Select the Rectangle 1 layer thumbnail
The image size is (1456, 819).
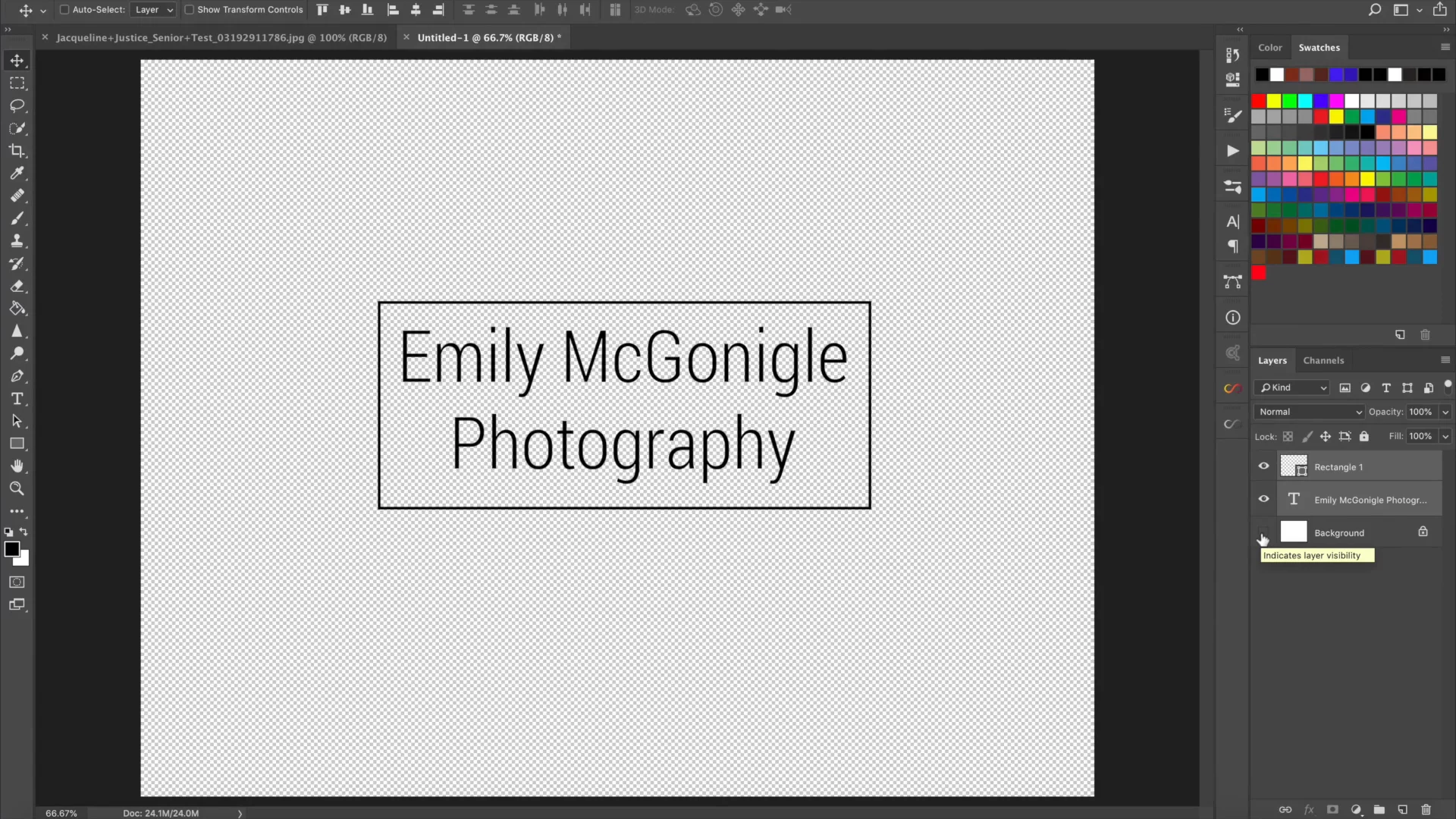tap(1294, 466)
